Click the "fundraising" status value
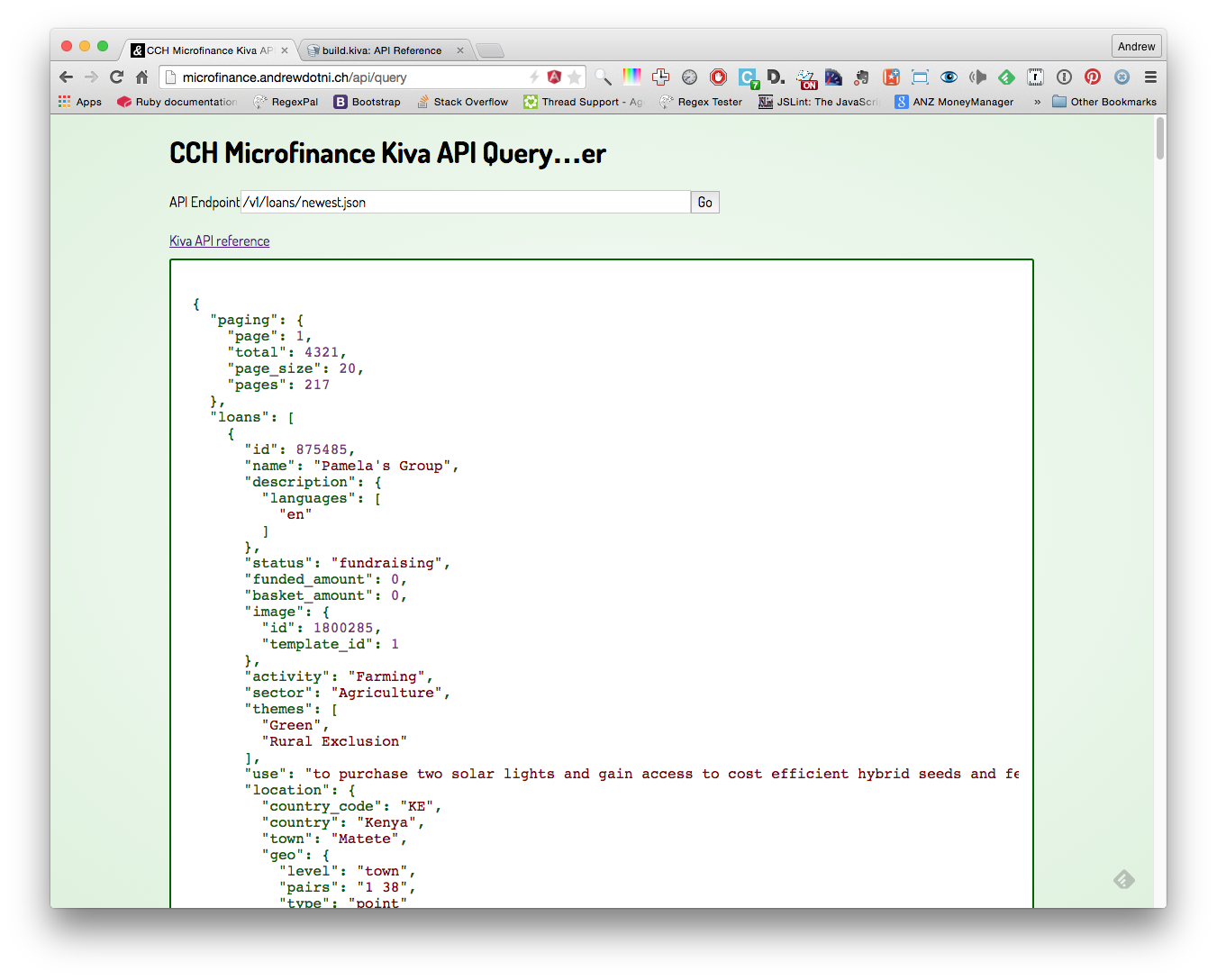Image resolution: width=1217 pixels, height=980 pixels. pos(386,563)
